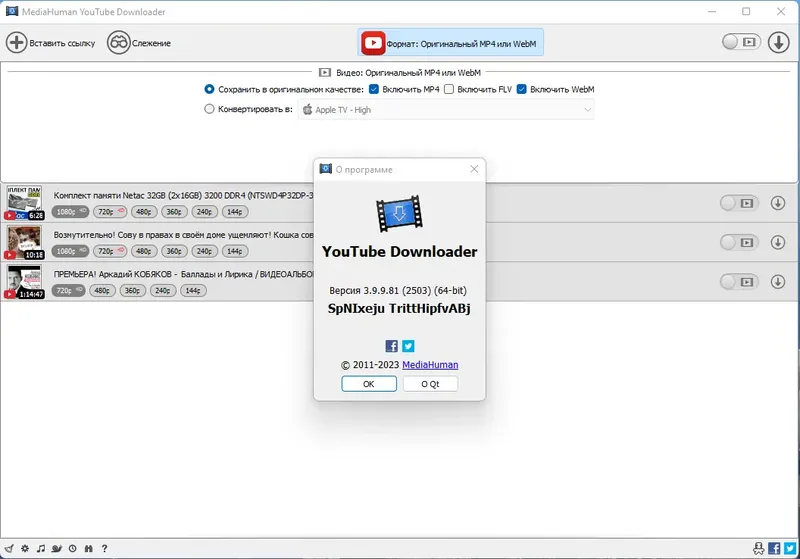800x559 pixels.
Task: Click Возмутительно! Сову video title text
Action: (183, 235)
